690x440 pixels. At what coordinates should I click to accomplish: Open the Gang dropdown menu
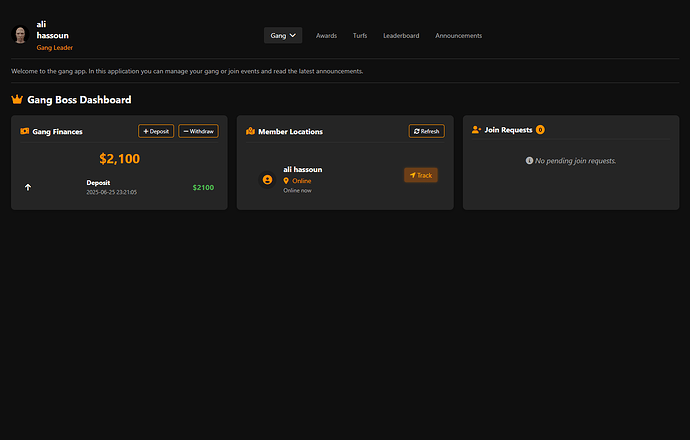tap(283, 36)
